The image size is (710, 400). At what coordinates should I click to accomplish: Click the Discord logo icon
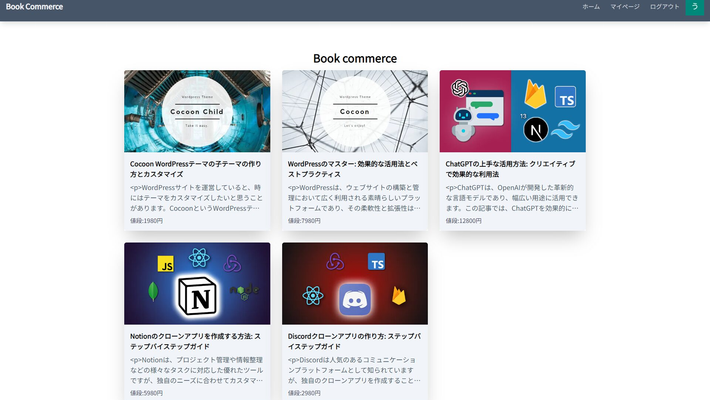pos(355,299)
